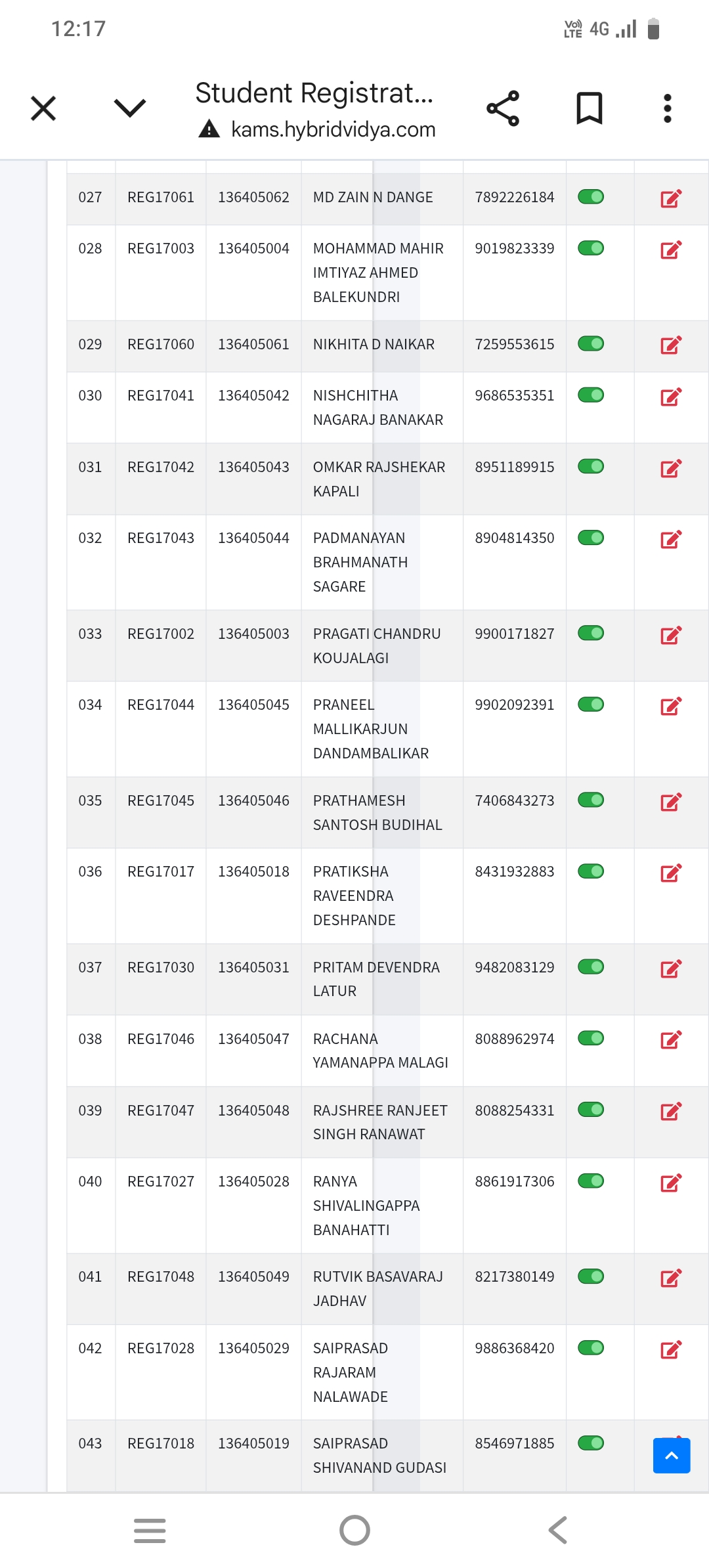Edit record for NIKHITA D NAIKAR
Viewport: 709px width, 1568px height.
[x=671, y=345]
